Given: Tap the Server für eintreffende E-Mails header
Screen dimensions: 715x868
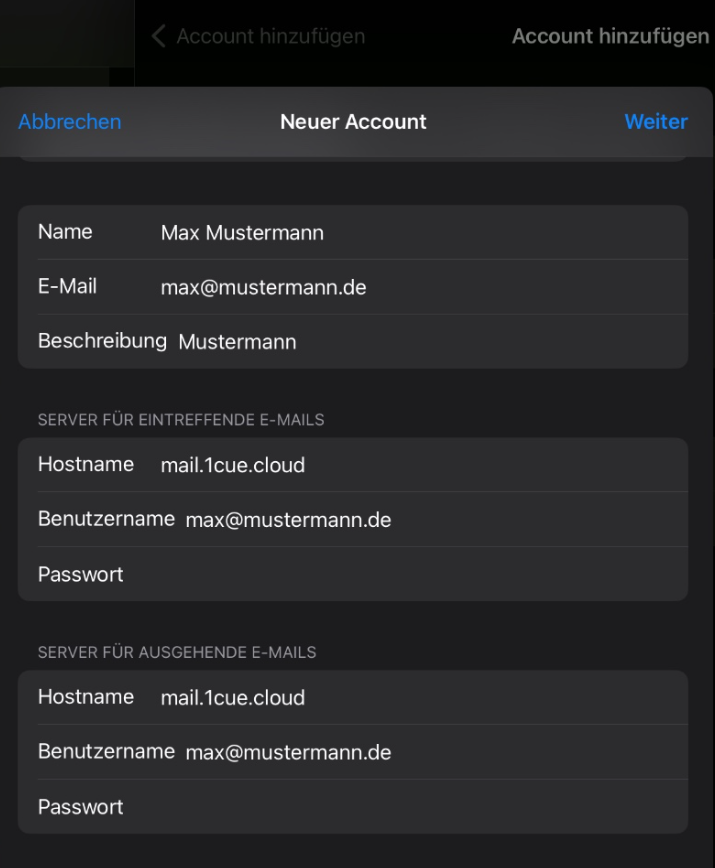Looking at the screenshot, I should click(x=181, y=420).
